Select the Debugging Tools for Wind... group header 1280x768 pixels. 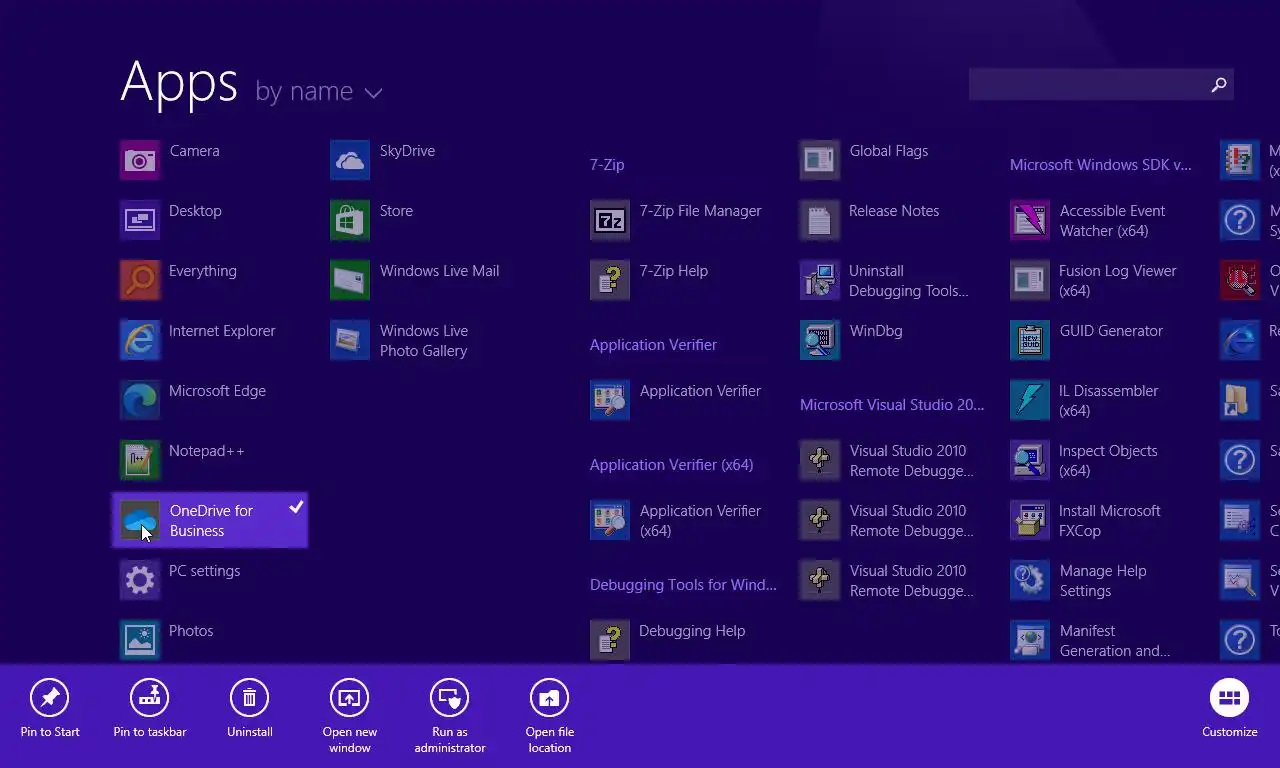coord(683,585)
